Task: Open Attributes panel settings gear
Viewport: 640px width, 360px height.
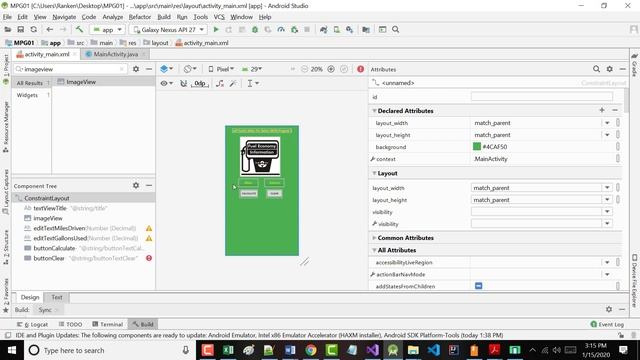Action: 609,69
